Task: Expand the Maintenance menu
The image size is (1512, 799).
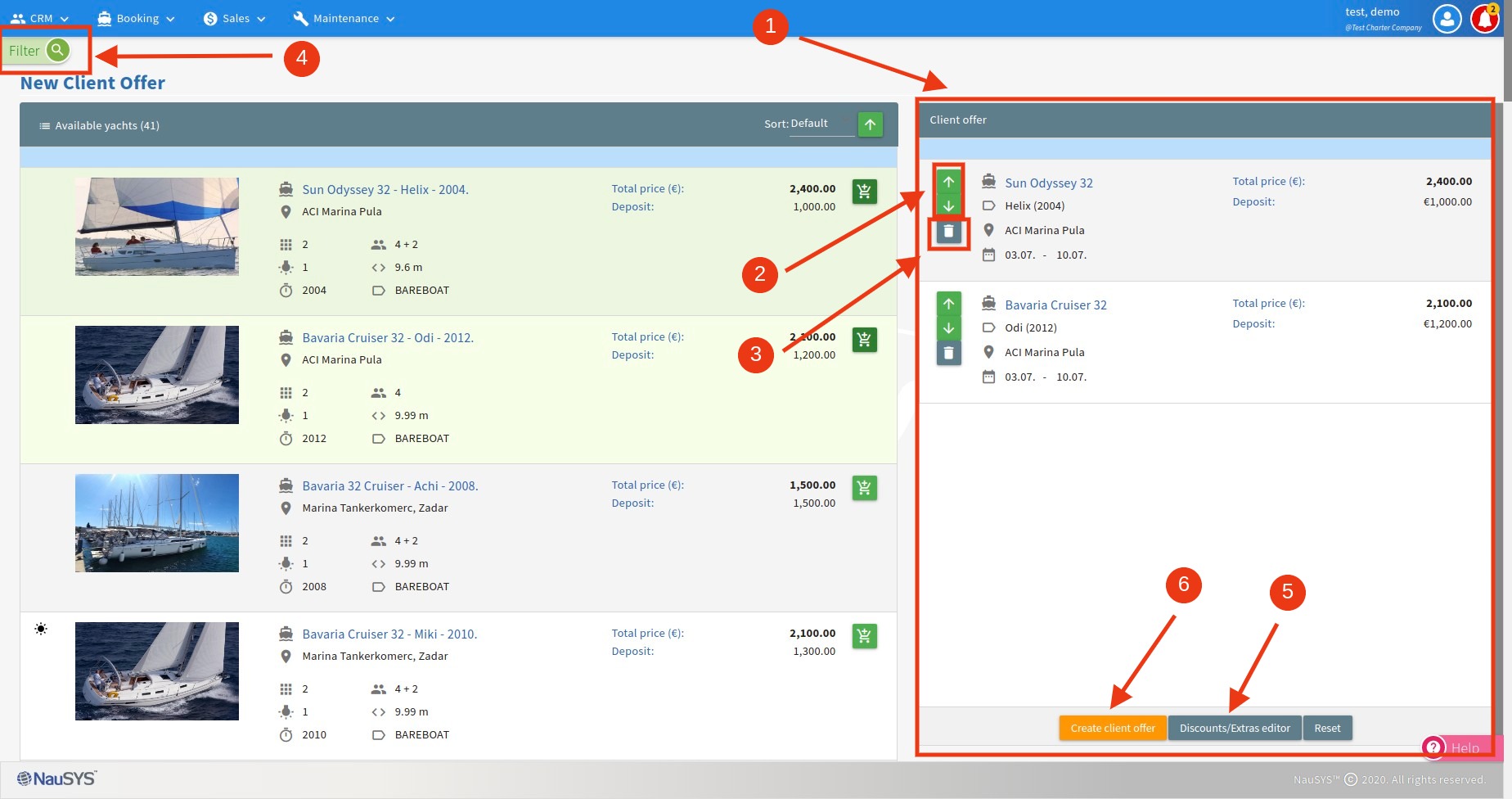Action: (x=344, y=18)
